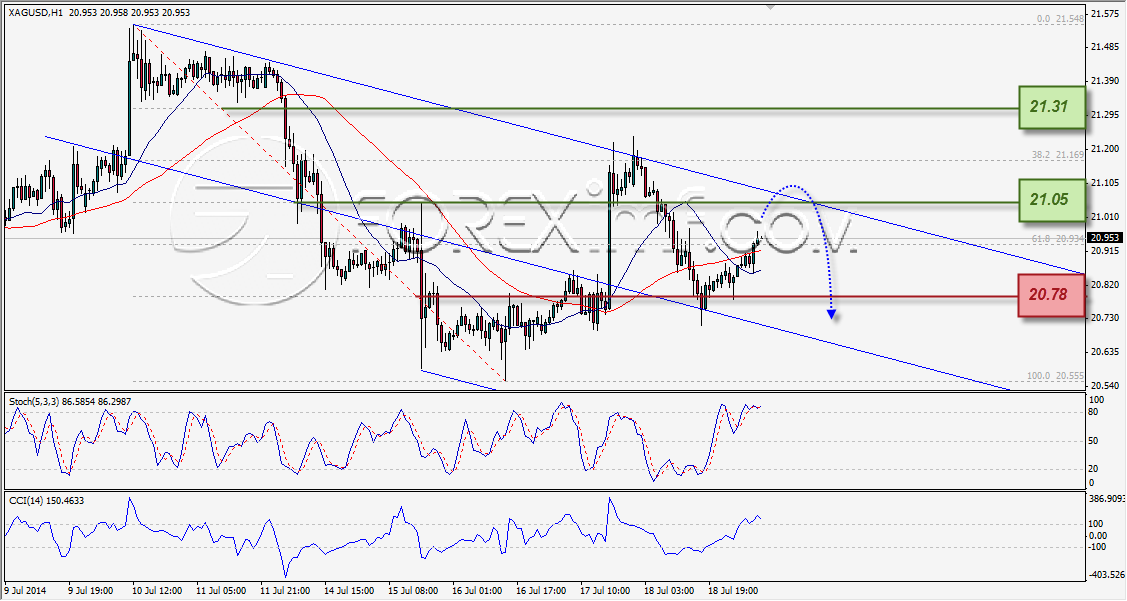The width and height of the screenshot is (1127, 601).
Task: Click the -100 level on CCI axis
Action: tap(1098, 547)
